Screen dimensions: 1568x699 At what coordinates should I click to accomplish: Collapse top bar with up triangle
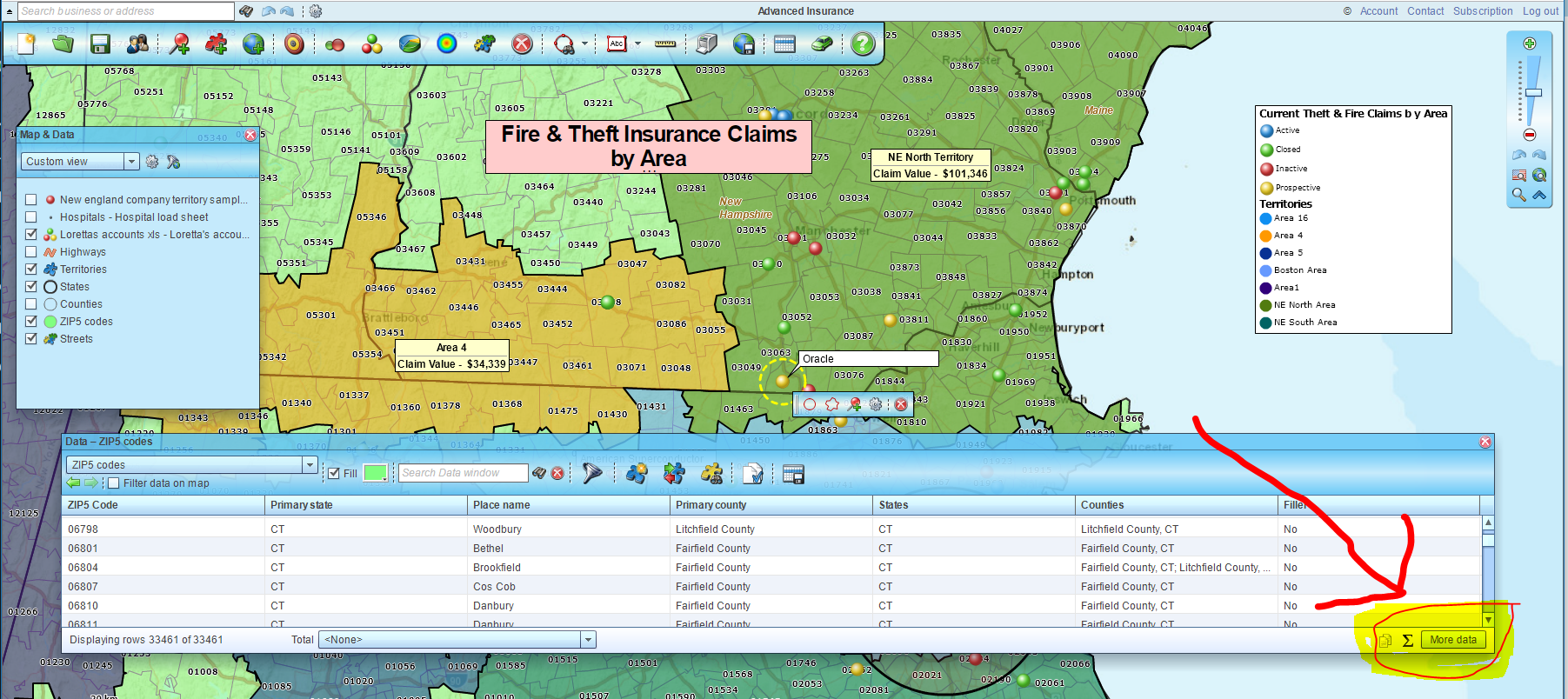coord(10,11)
